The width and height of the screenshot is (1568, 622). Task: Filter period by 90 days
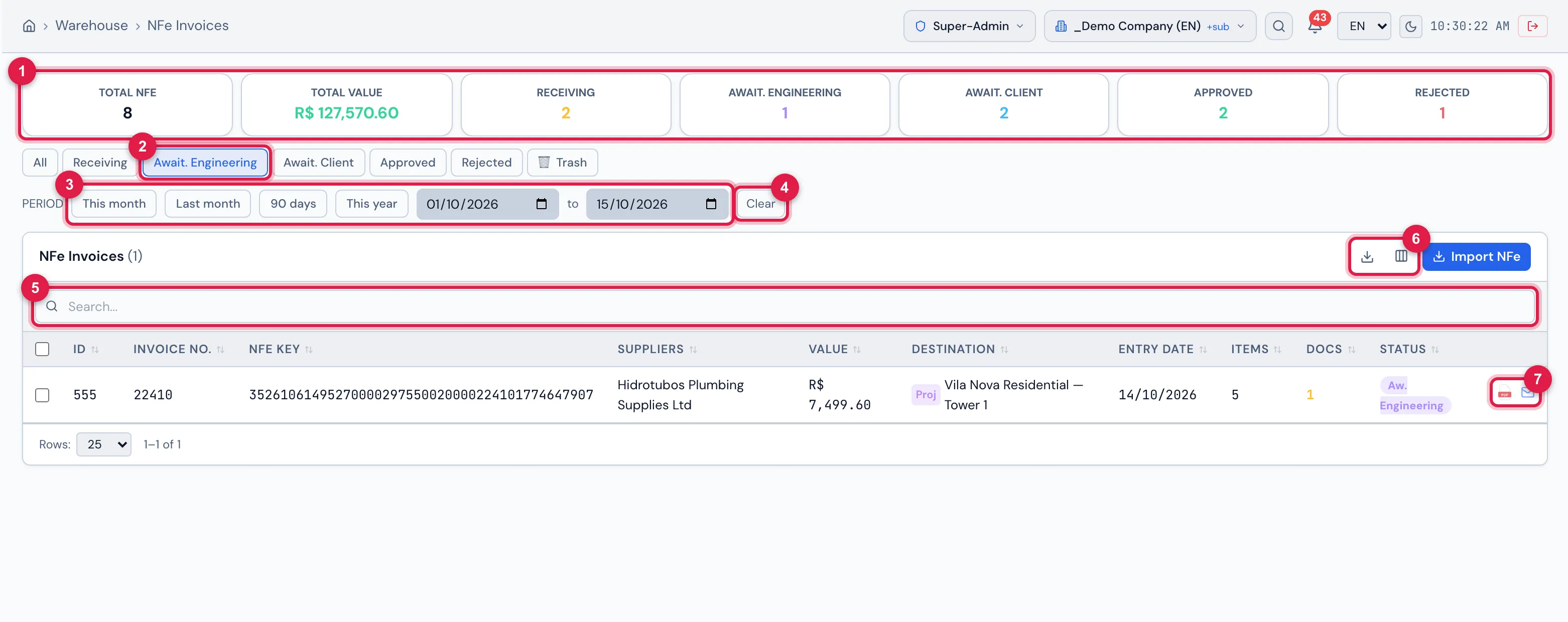tap(293, 204)
